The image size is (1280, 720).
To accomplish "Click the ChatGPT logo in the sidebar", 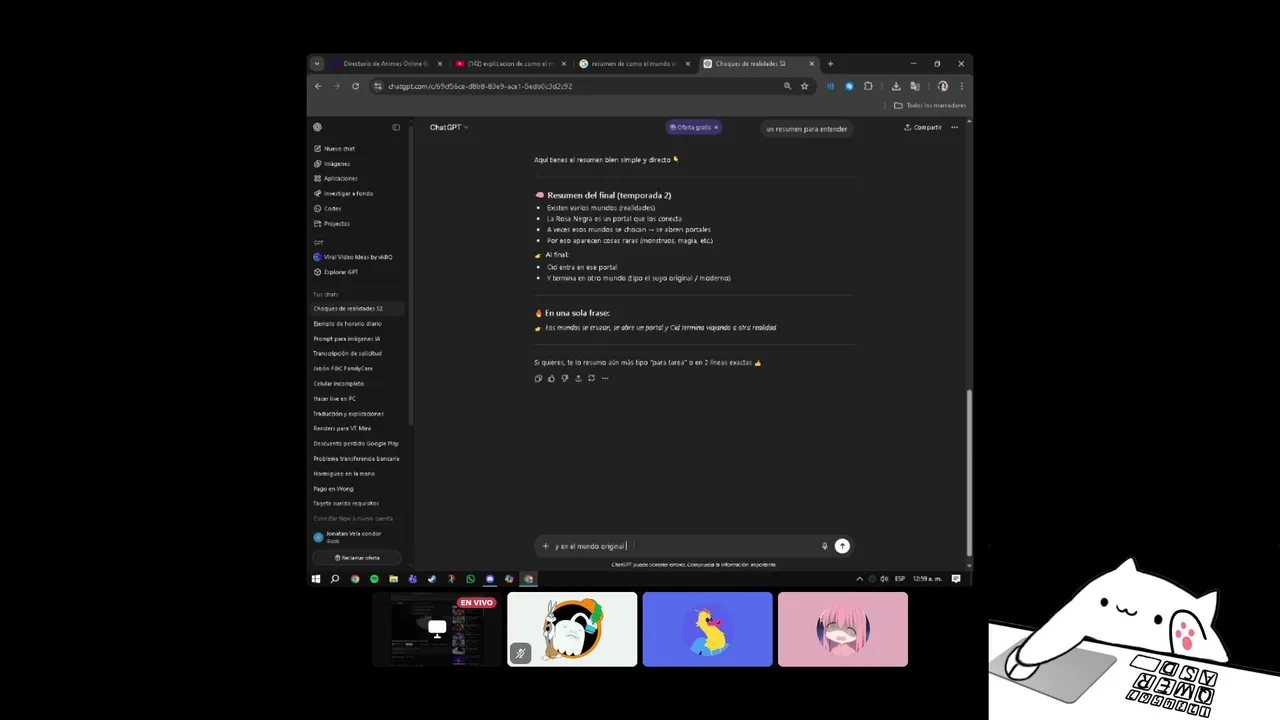I will 317,127.
